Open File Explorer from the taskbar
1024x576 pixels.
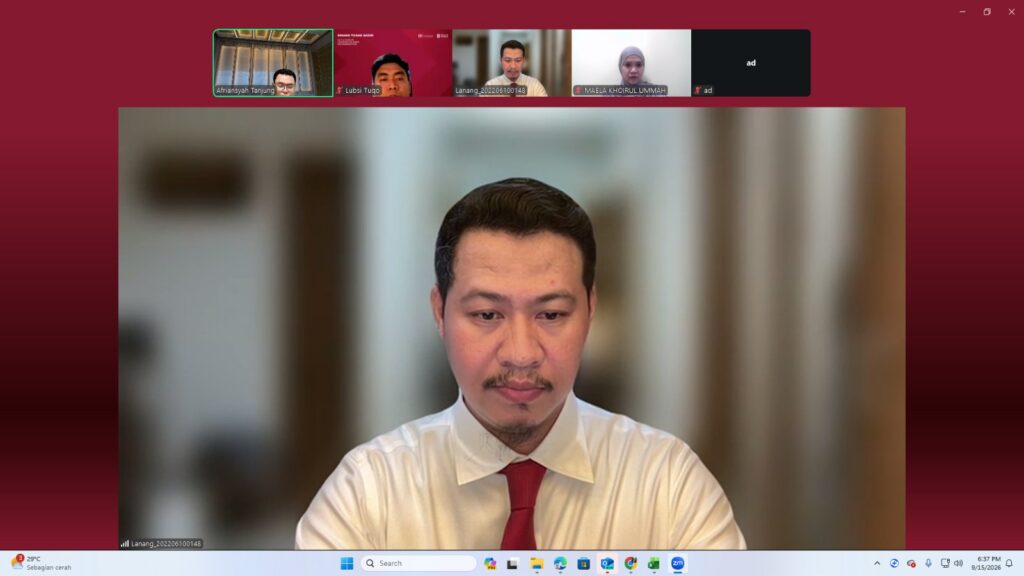537,563
